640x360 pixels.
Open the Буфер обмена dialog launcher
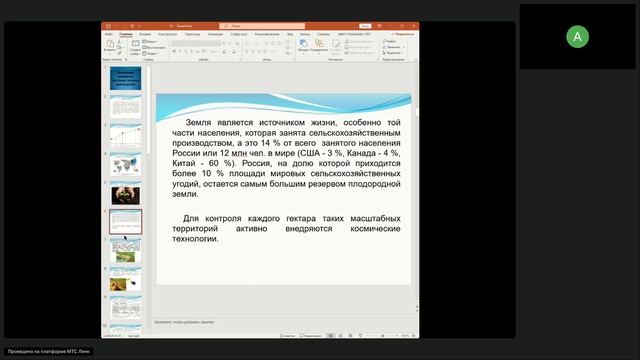(126, 60)
